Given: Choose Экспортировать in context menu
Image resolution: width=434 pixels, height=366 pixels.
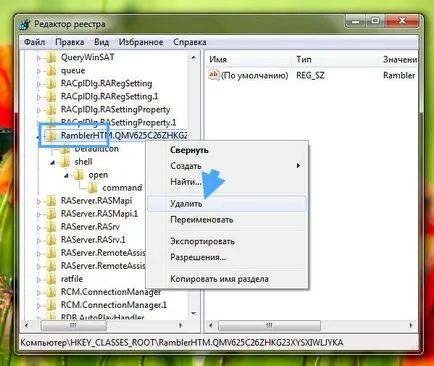Looking at the screenshot, I should [x=227, y=241].
